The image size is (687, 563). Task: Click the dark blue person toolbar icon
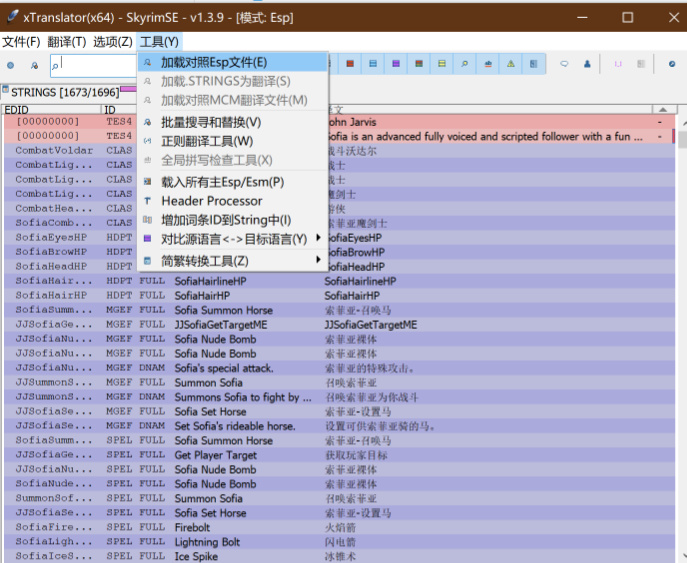587,64
